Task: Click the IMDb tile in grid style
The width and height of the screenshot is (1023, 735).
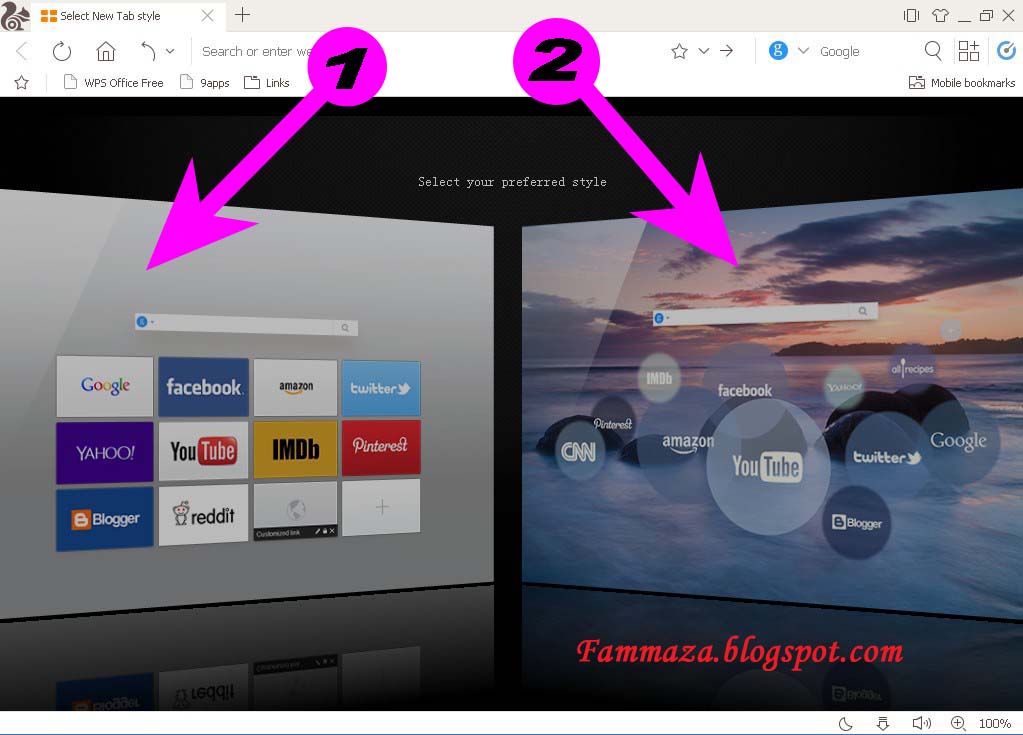Action: 296,449
